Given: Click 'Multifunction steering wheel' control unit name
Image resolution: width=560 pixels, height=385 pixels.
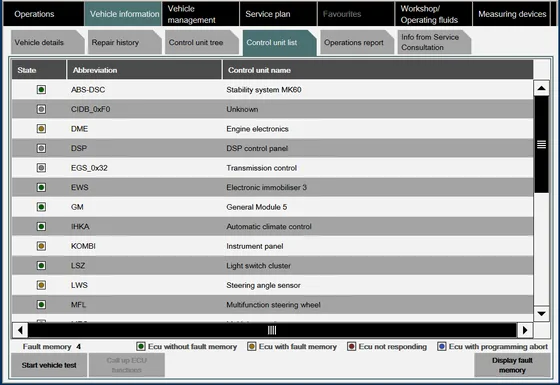Looking at the screenshot, I should tap(273, 305).
